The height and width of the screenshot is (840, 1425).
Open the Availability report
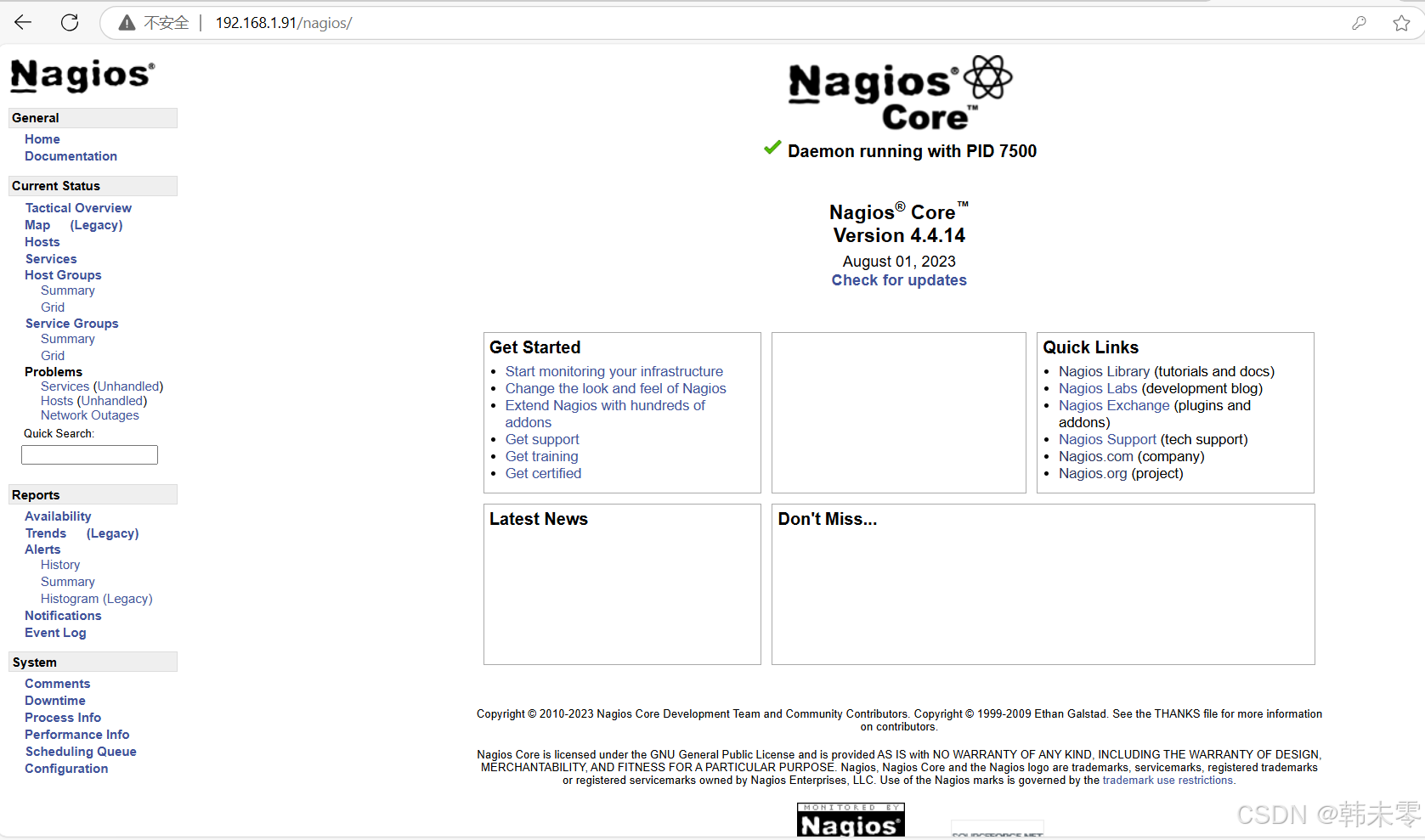coord(58,516)
